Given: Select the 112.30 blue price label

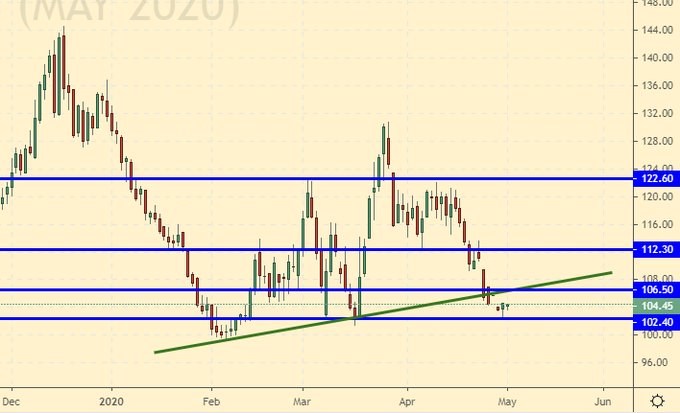Looking at the screenshot, I should (x=656, y=250).
